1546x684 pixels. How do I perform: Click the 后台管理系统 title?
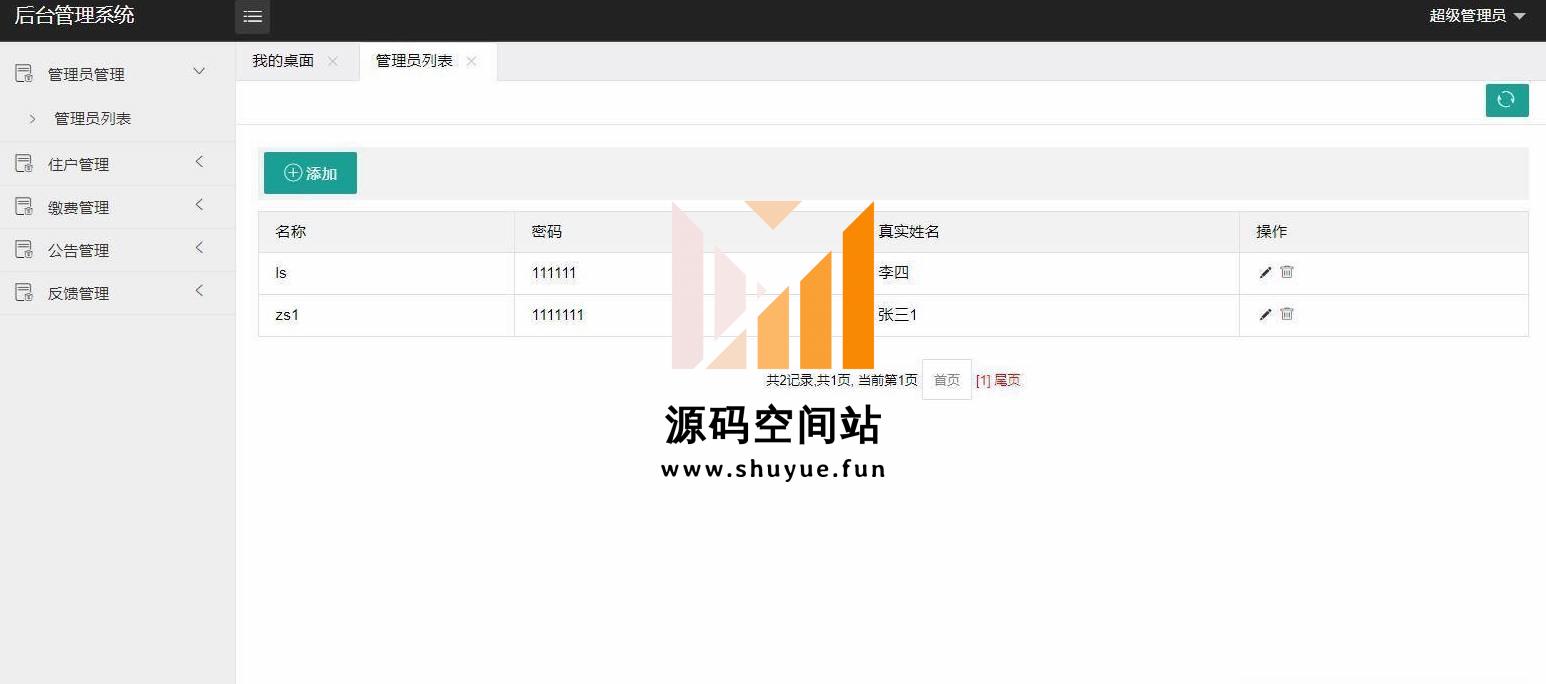point(74,15)
